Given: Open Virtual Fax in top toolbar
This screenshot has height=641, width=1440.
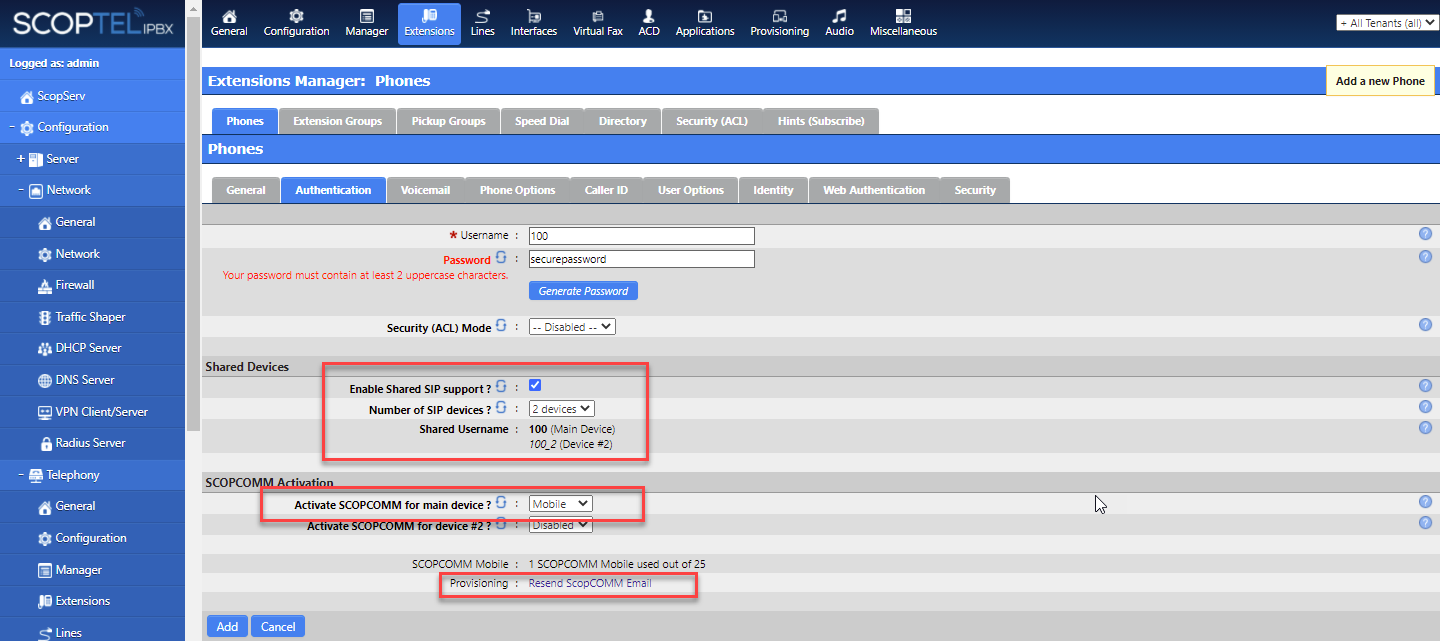Looking at the screenshot, I should pyautogui.click(x=598, y=23).
